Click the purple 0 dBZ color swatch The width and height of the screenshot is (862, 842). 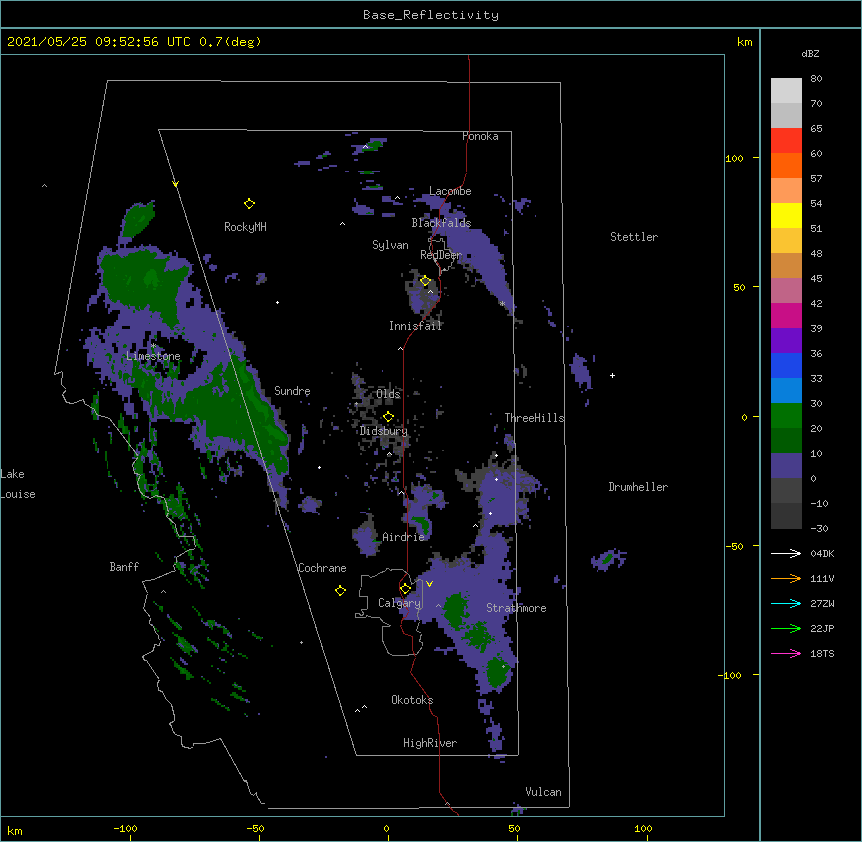pos(786,466)
